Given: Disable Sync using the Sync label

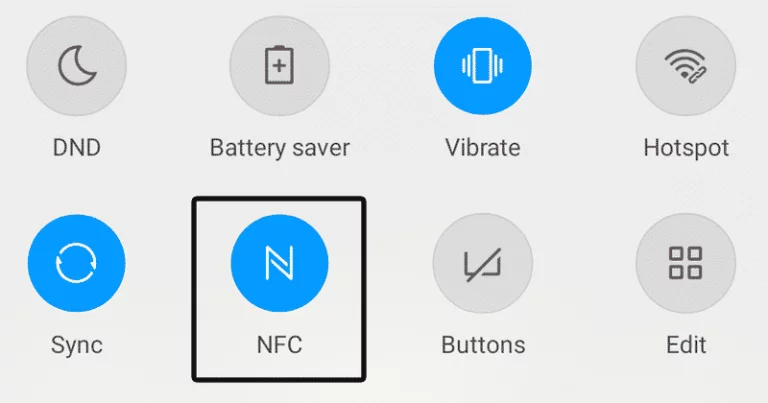Looking at the screenshot, I should pyautogui.click(x=77, y=346).
